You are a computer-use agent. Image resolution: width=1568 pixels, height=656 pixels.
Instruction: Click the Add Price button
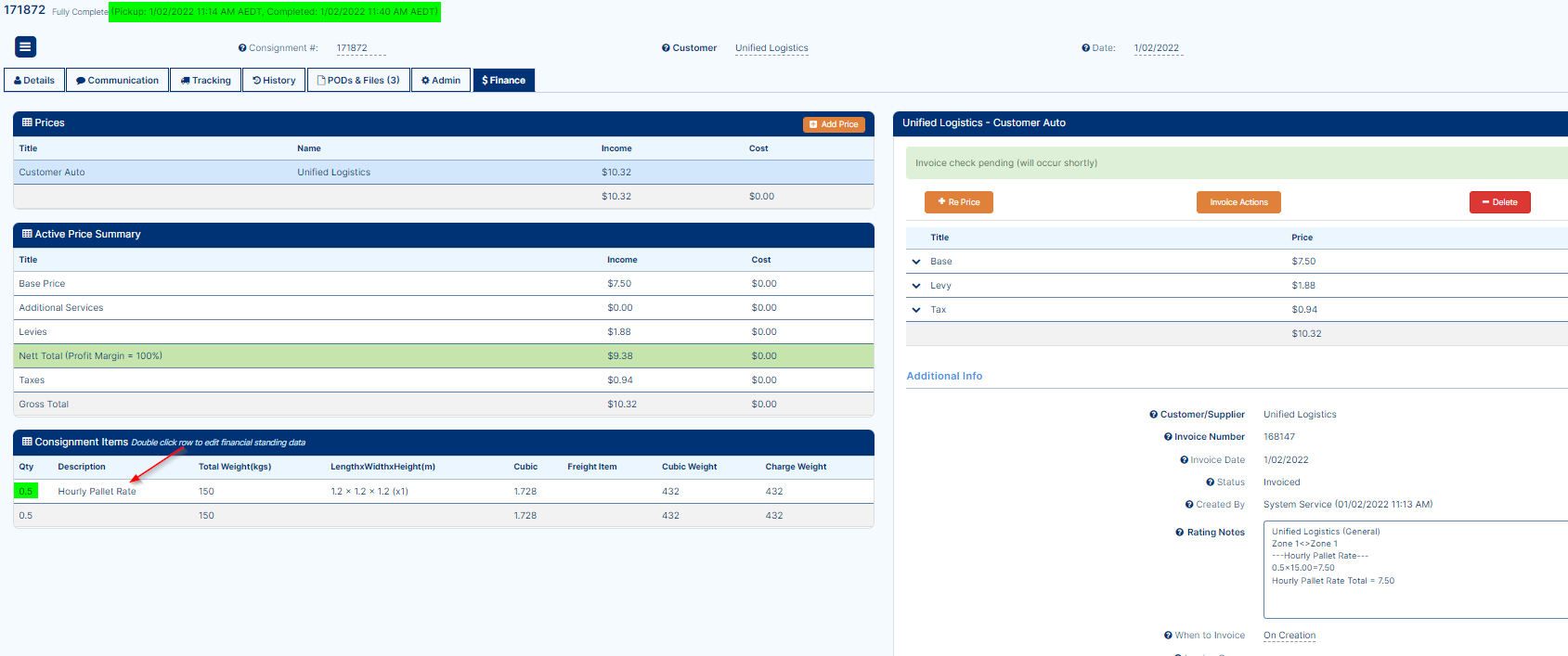[834, 124]
